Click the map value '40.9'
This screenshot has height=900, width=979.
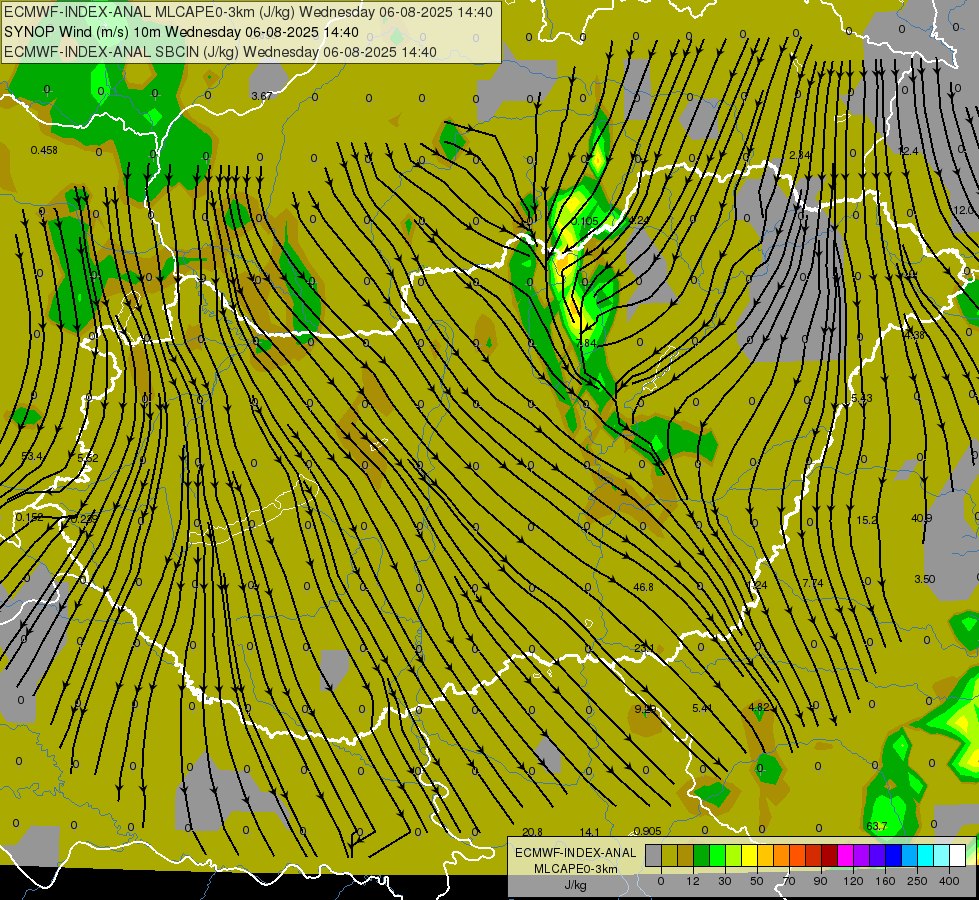coord(922,518)
